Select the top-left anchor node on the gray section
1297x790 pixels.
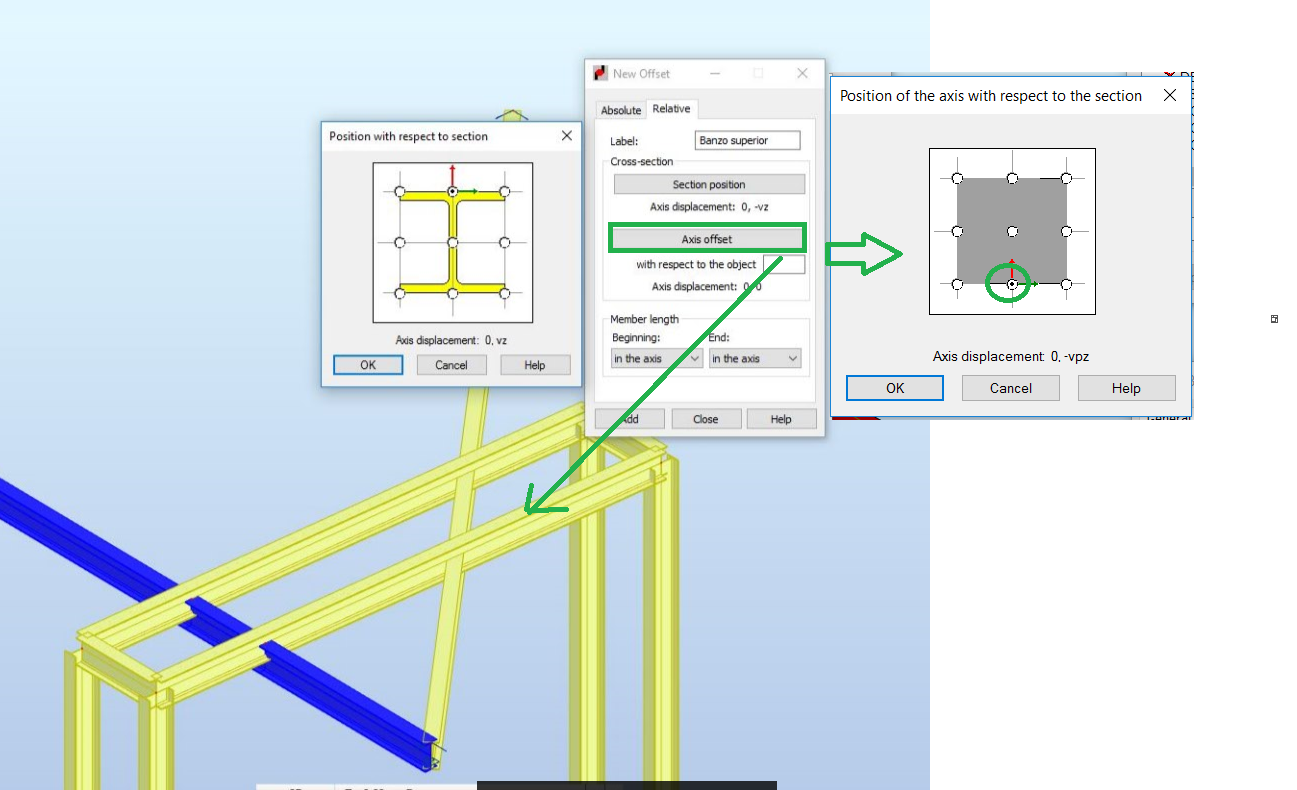pyautogui.click(x=956, y=180)
